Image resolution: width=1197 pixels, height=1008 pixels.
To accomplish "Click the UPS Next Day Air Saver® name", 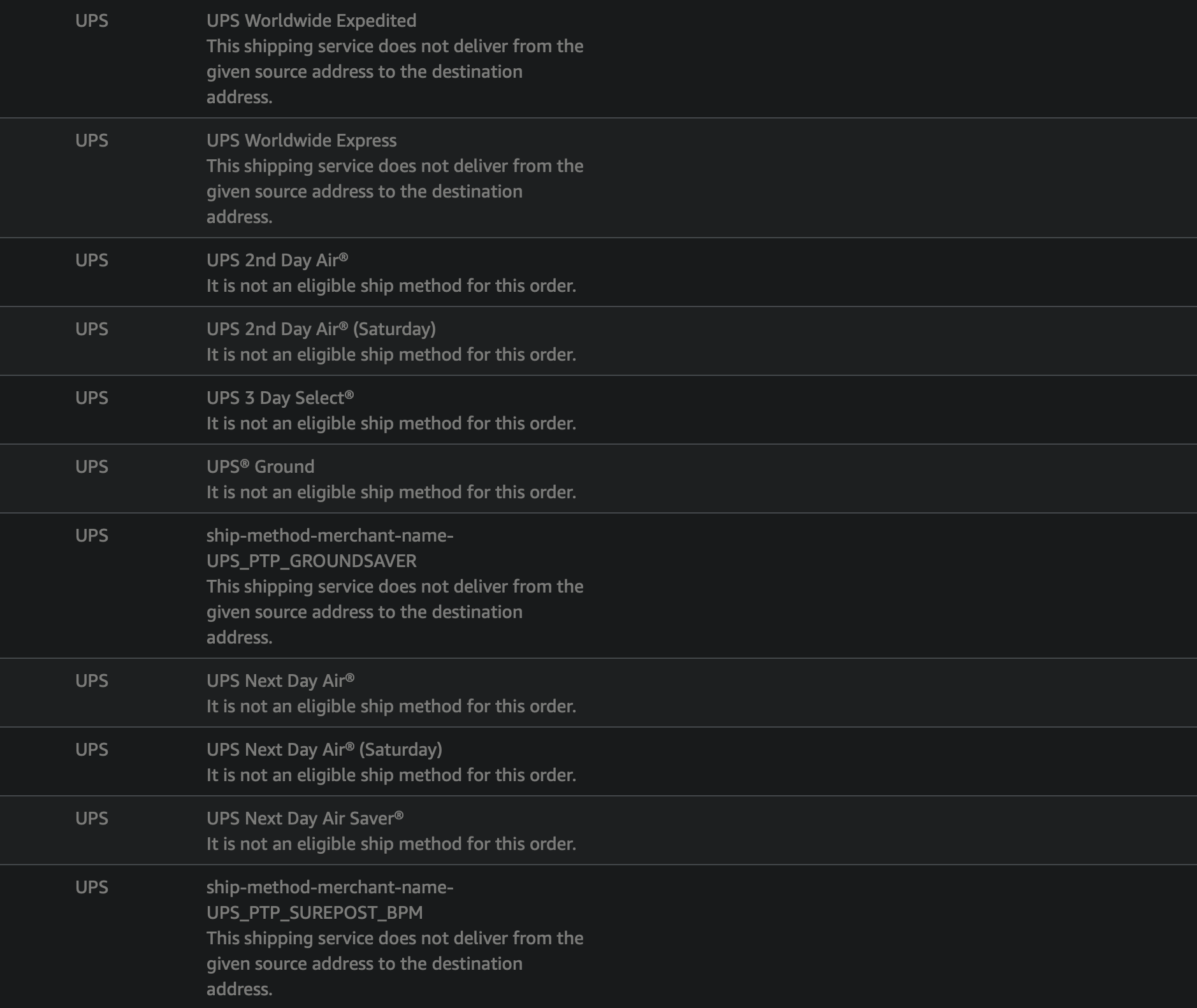I will (x=305, y=819).
